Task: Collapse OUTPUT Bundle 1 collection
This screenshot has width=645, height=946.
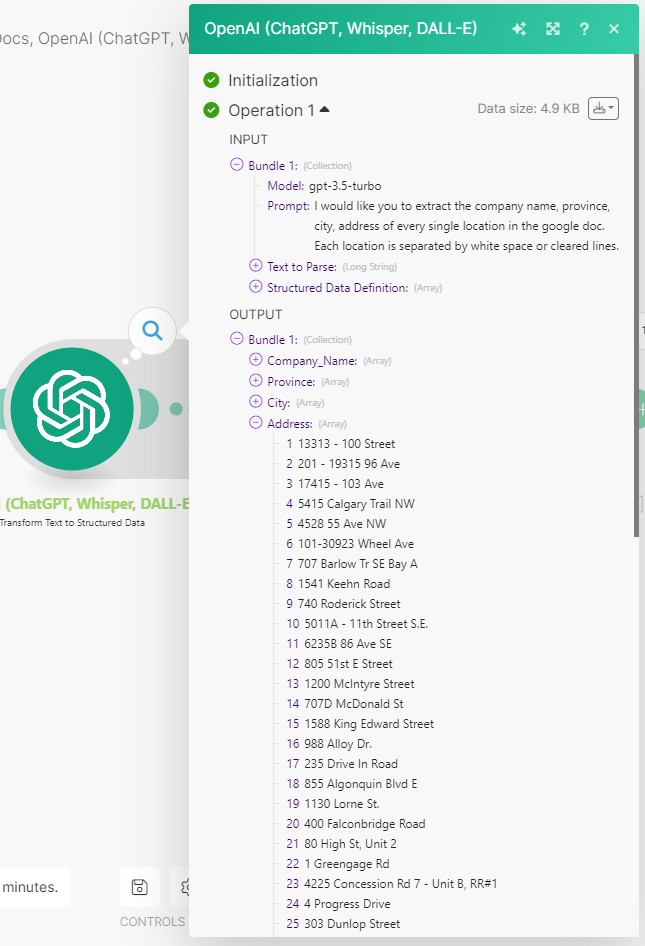Action: tap(236, 338)
